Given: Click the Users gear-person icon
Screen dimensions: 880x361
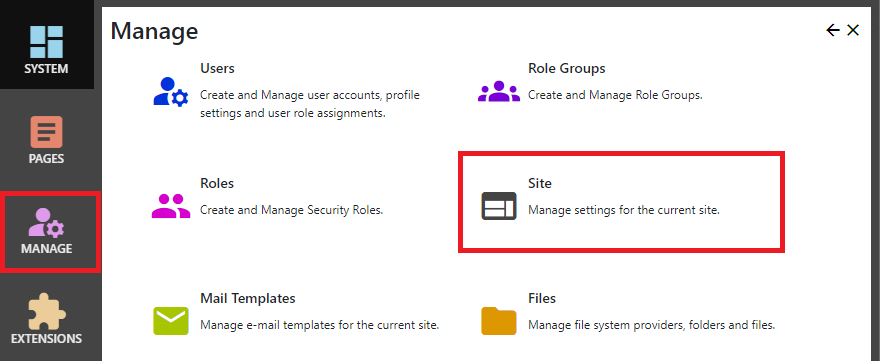Looking at the screenshot, I should (170, 93).
